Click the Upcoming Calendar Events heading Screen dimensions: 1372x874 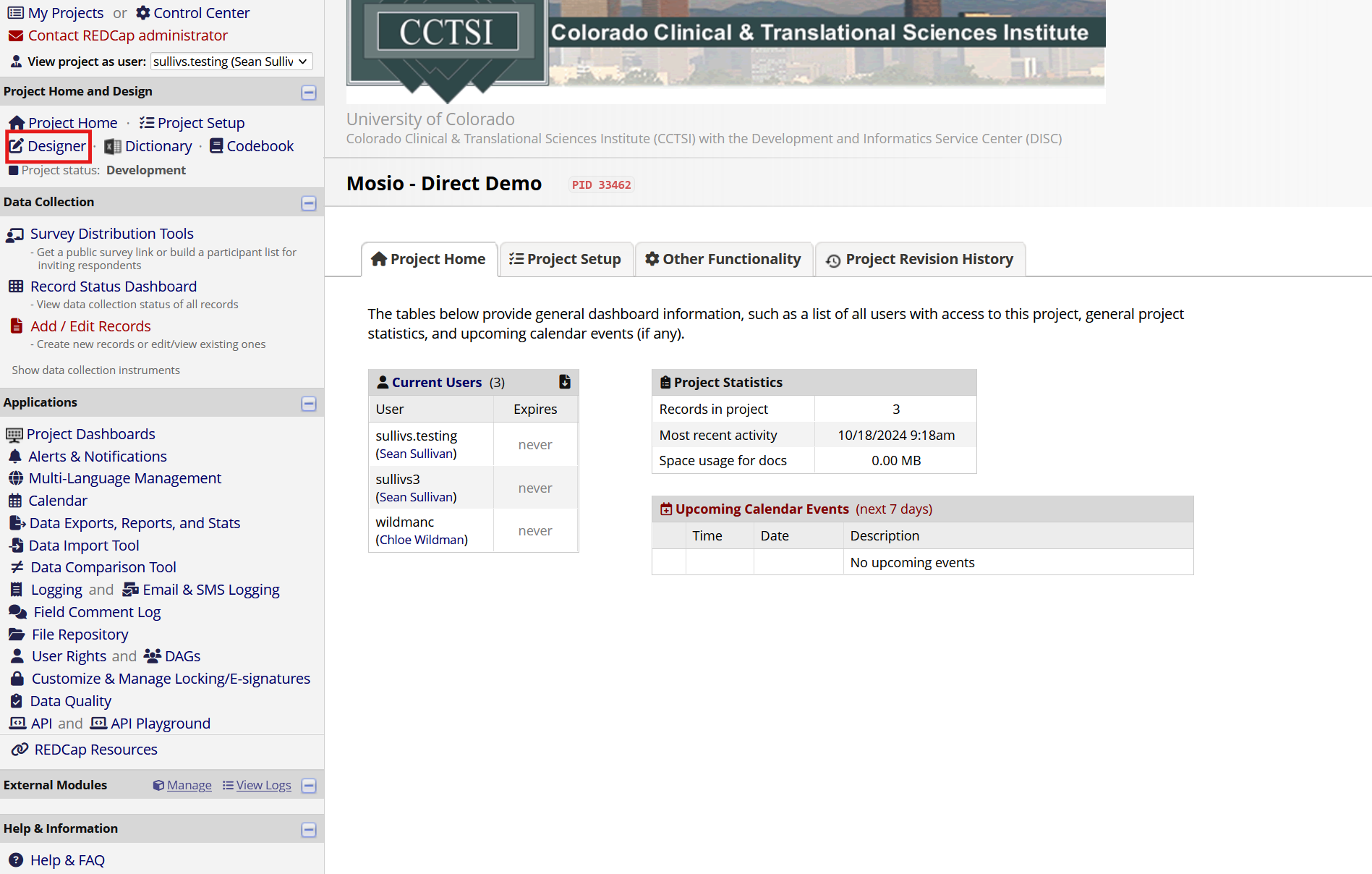click(x=762, y=509)
